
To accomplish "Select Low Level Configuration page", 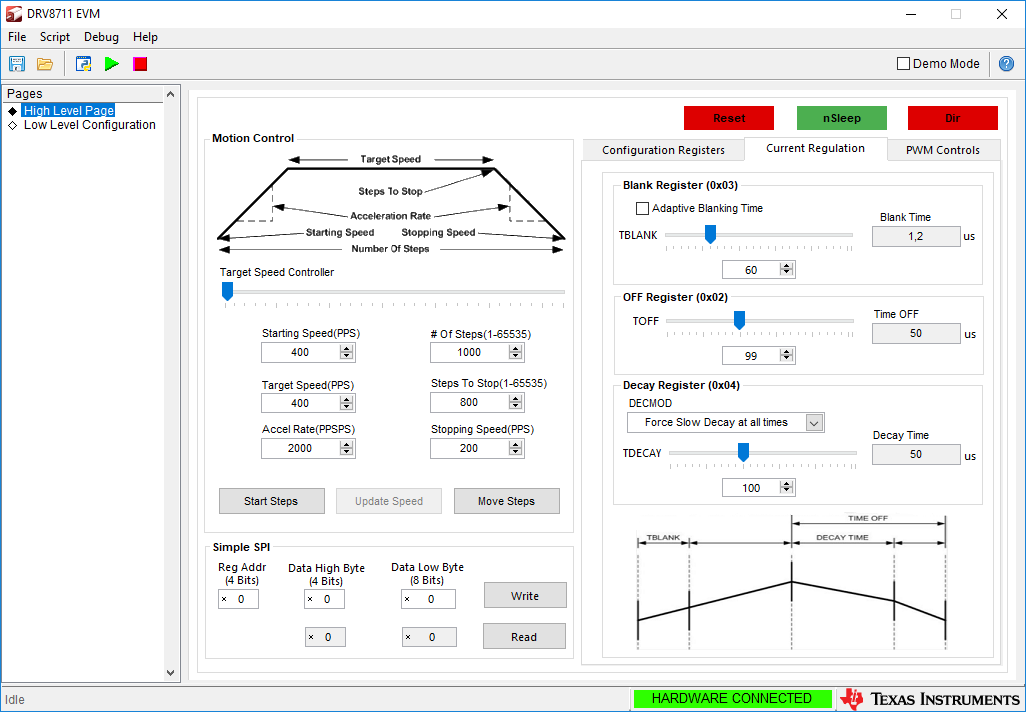I will pyautogui.click(x=90, y=125).
